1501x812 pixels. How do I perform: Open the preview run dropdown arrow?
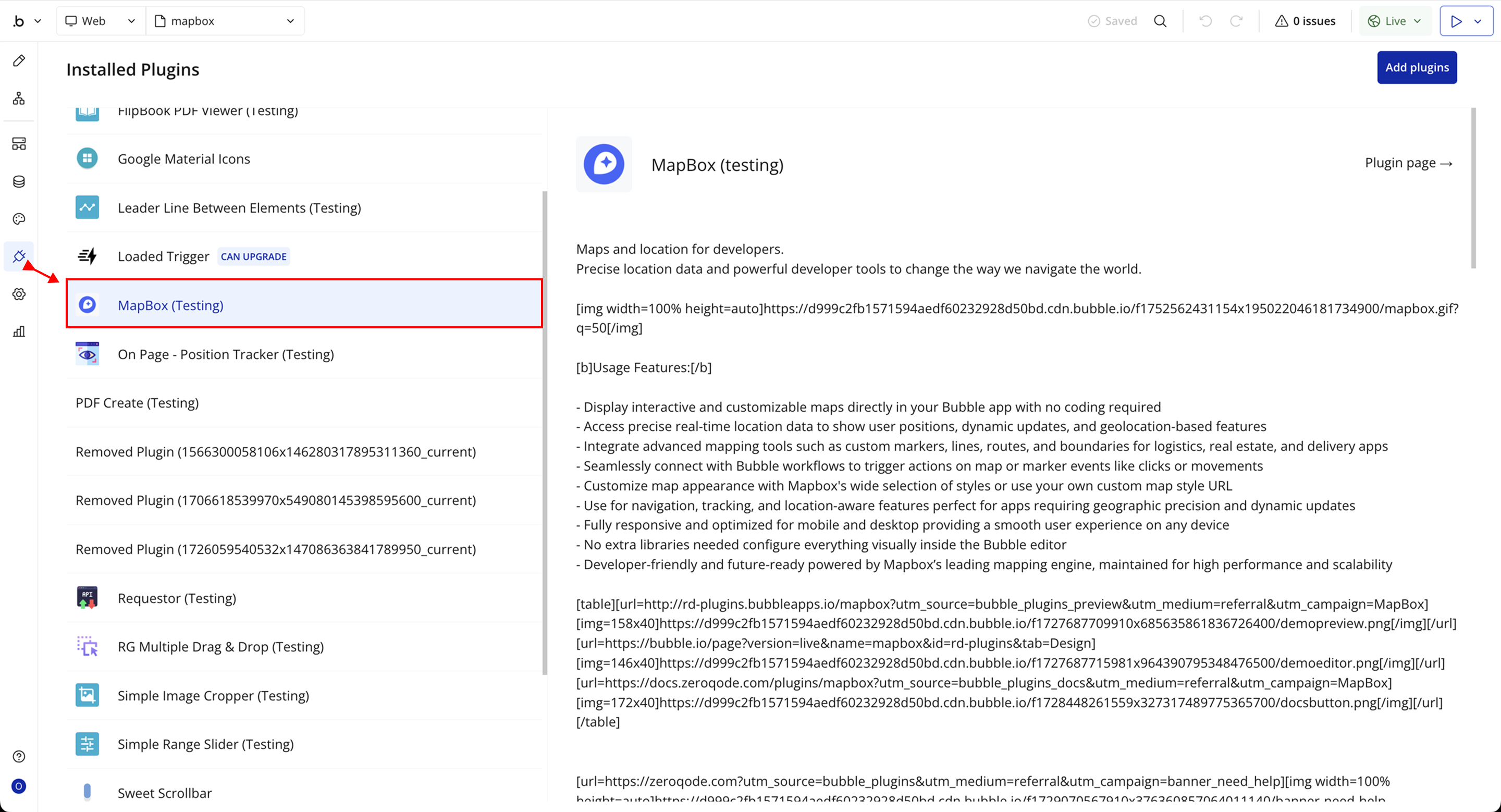[x=1478, y=21]
